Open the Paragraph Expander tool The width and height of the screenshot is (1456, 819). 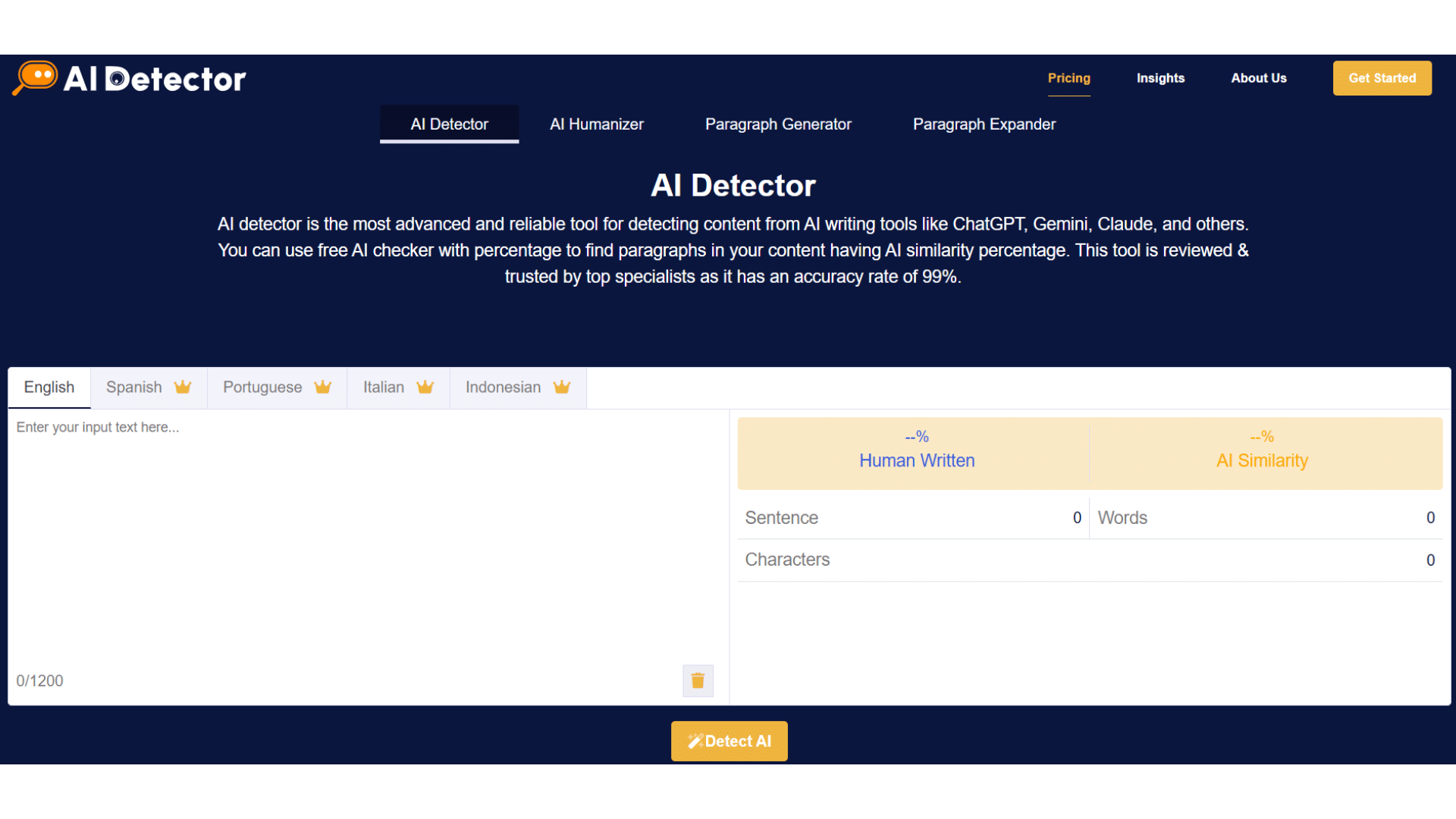click(x=983, y=124)
